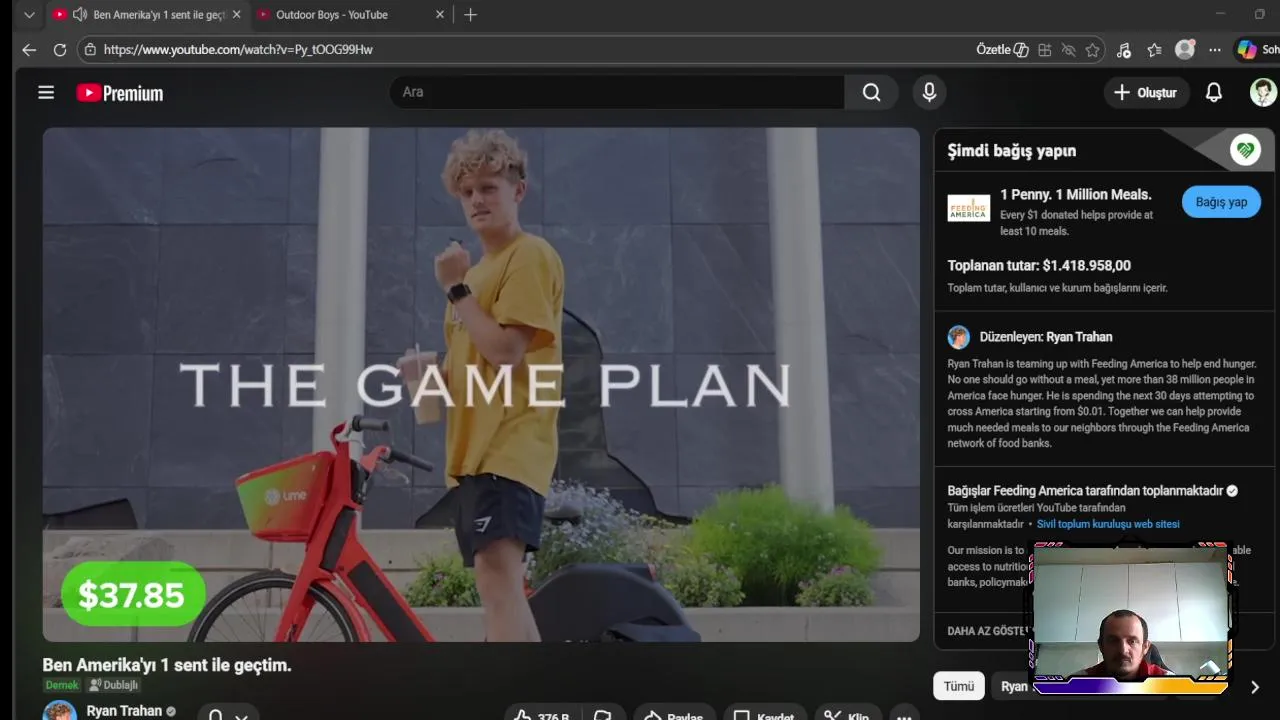Open the Özetle Copilot summarize button
The width and height of the screenshot is (1280, 720).
pos(1002,49)
